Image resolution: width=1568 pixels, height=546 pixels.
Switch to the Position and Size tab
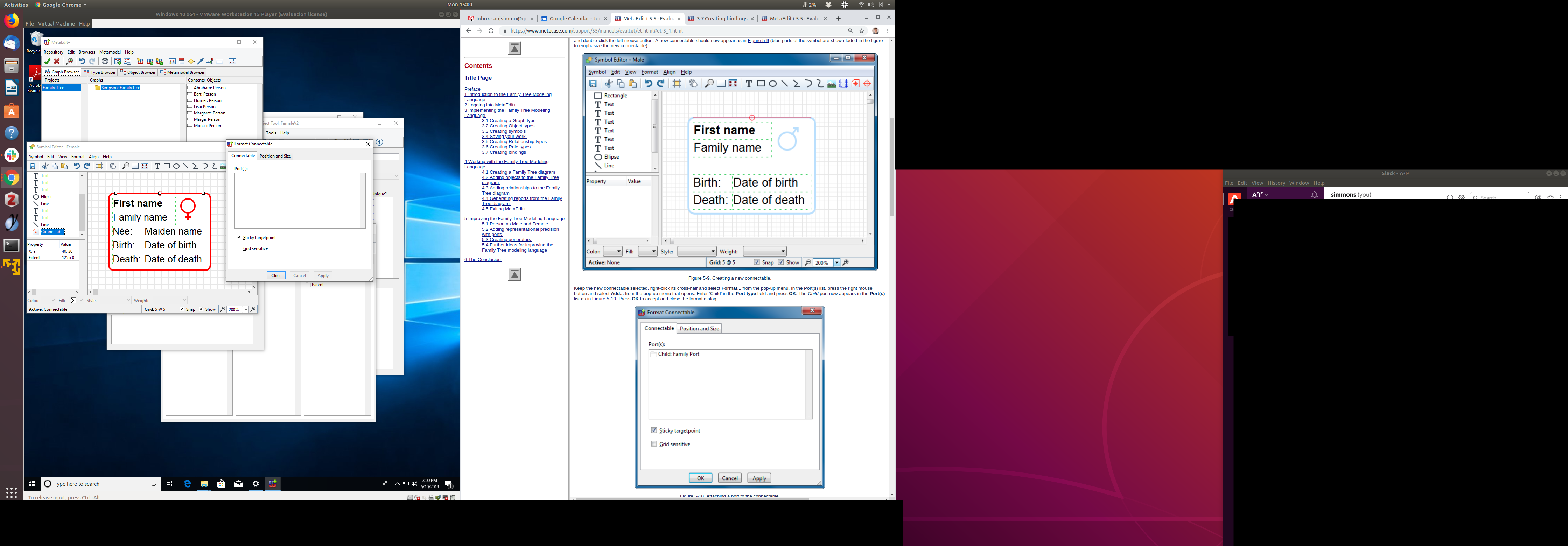coord(275,156)
